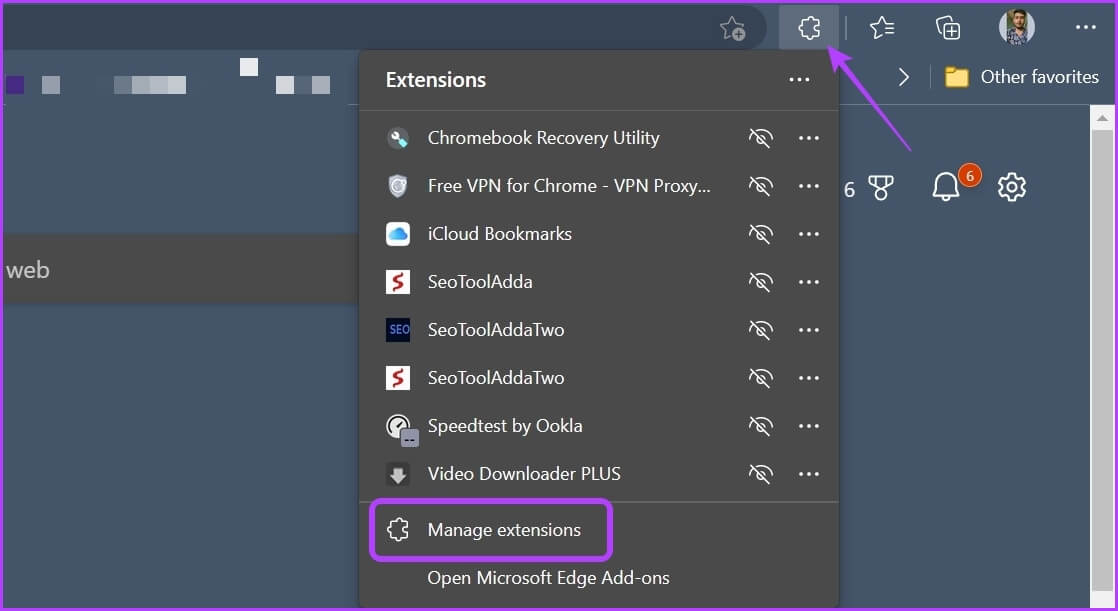This screenshot has width=1118, height=611.
Task: Open more actions for iCloud Bookmarks
Action: click(x=809, y=234)
